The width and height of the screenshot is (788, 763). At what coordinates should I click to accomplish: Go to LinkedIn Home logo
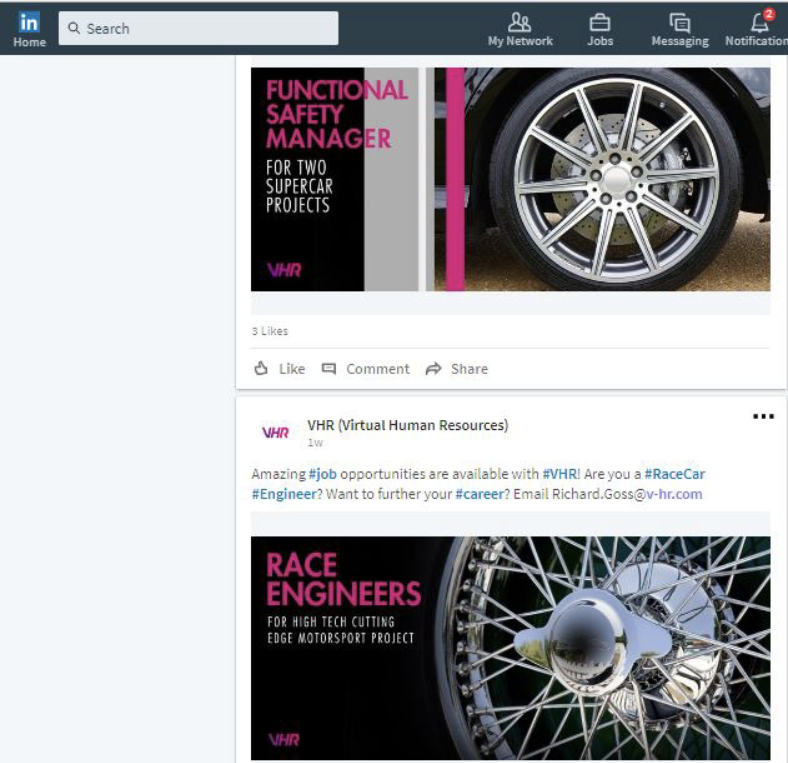[x=29, y=29]
